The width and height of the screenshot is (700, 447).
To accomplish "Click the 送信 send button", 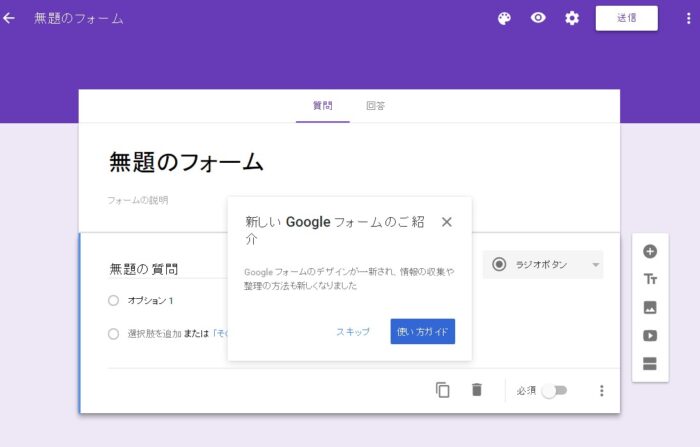I will pyautogui.click(x=626, y=18).
